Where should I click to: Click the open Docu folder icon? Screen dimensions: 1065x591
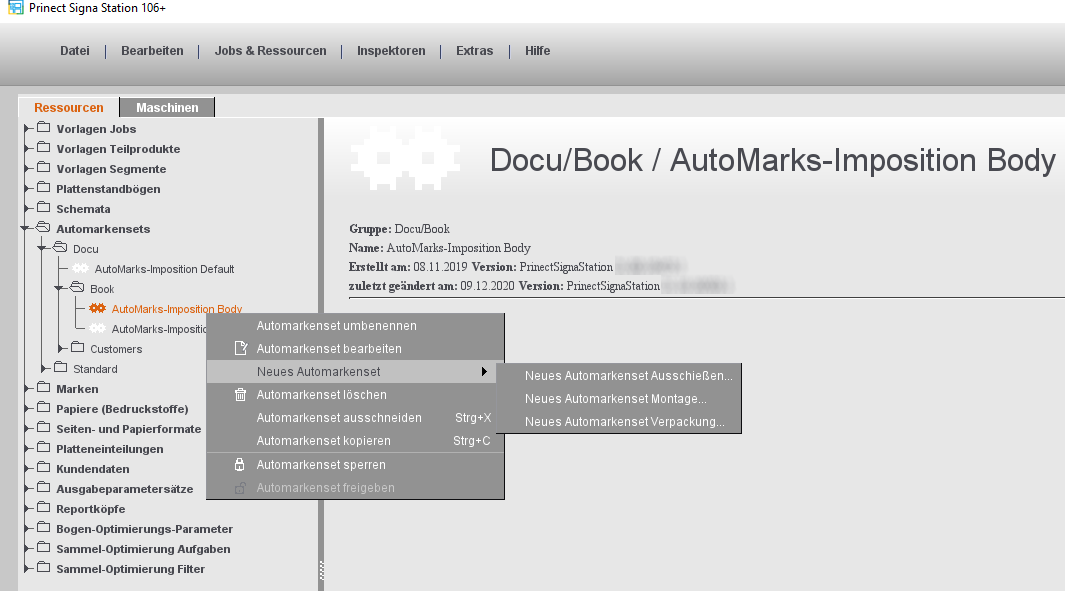[60, 247]
